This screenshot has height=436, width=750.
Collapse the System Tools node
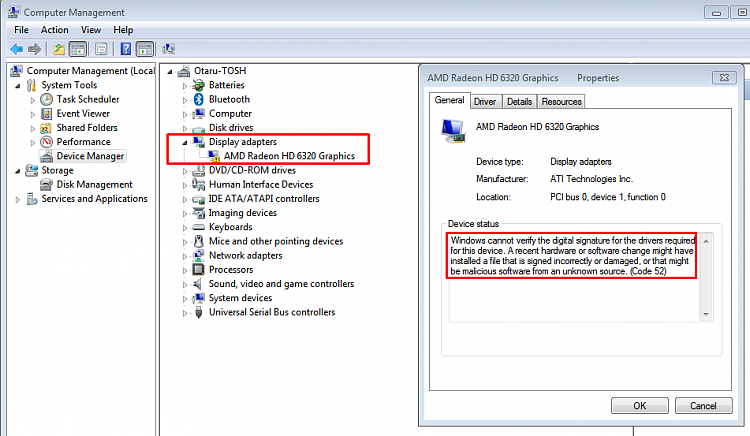click(18, 86)
